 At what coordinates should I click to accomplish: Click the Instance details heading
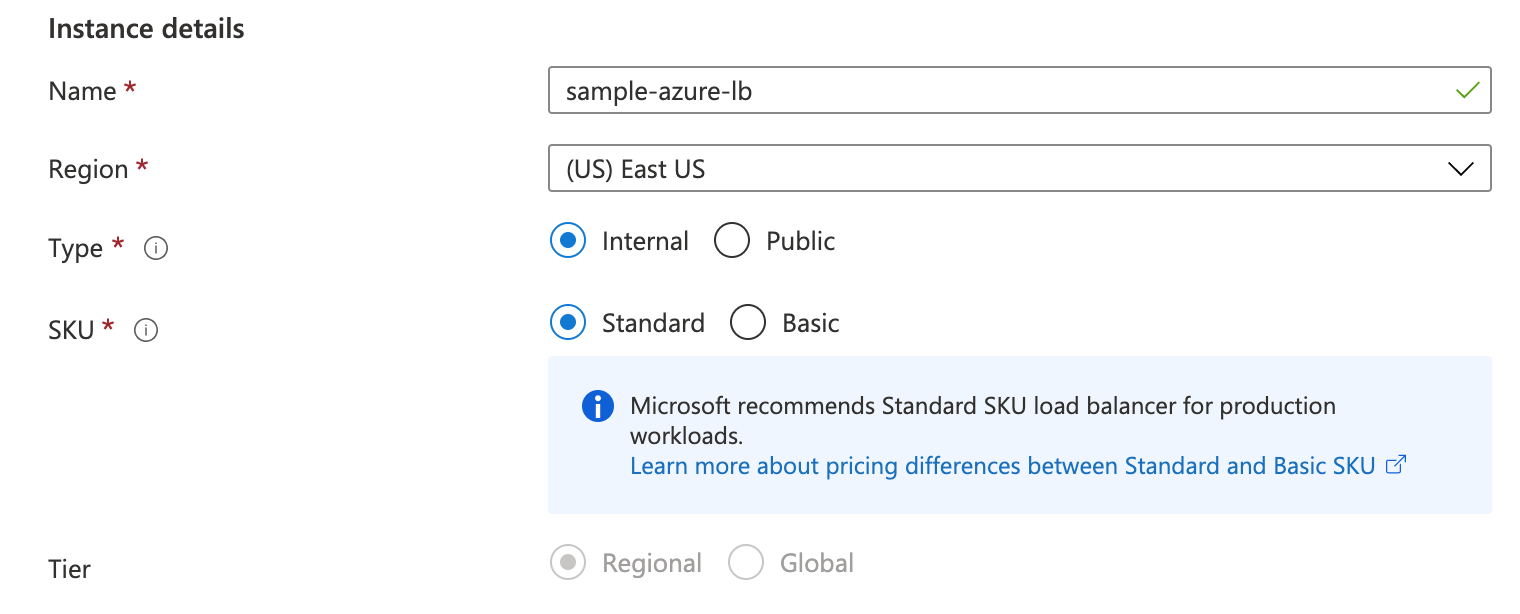click(146, 29)
